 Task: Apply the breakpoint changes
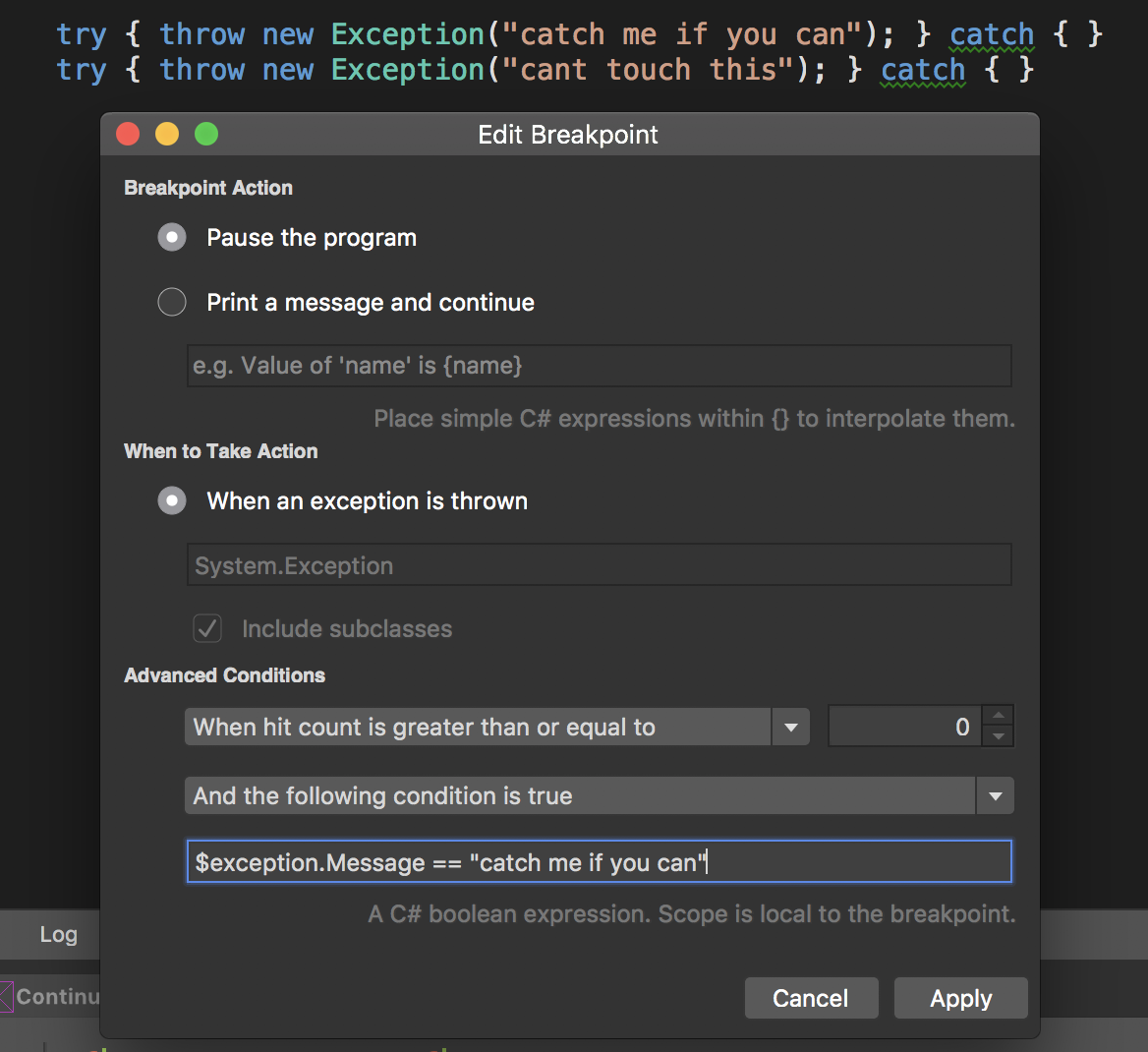tap(960, 998)
